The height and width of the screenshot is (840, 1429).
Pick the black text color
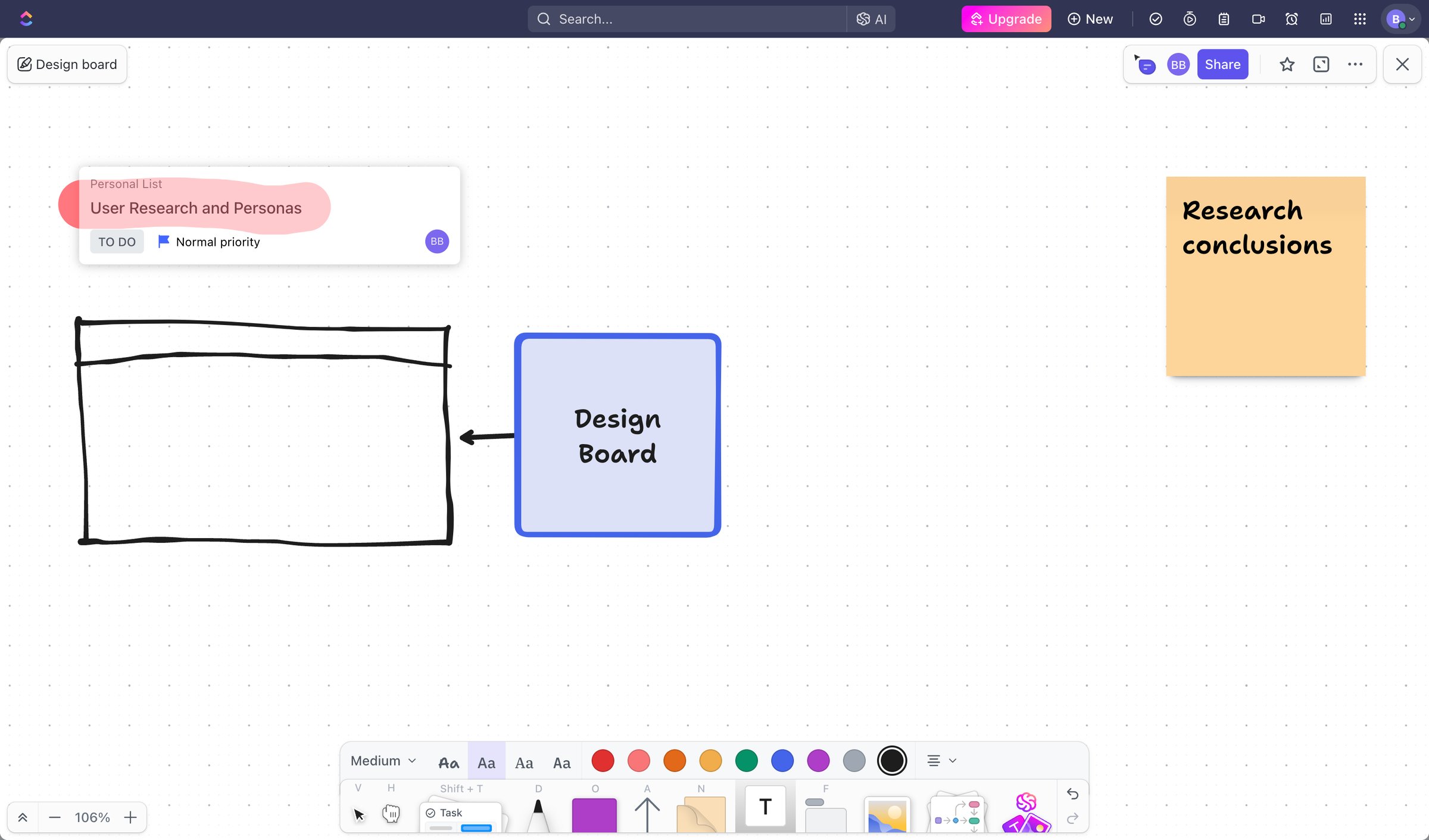click(892, 761)
